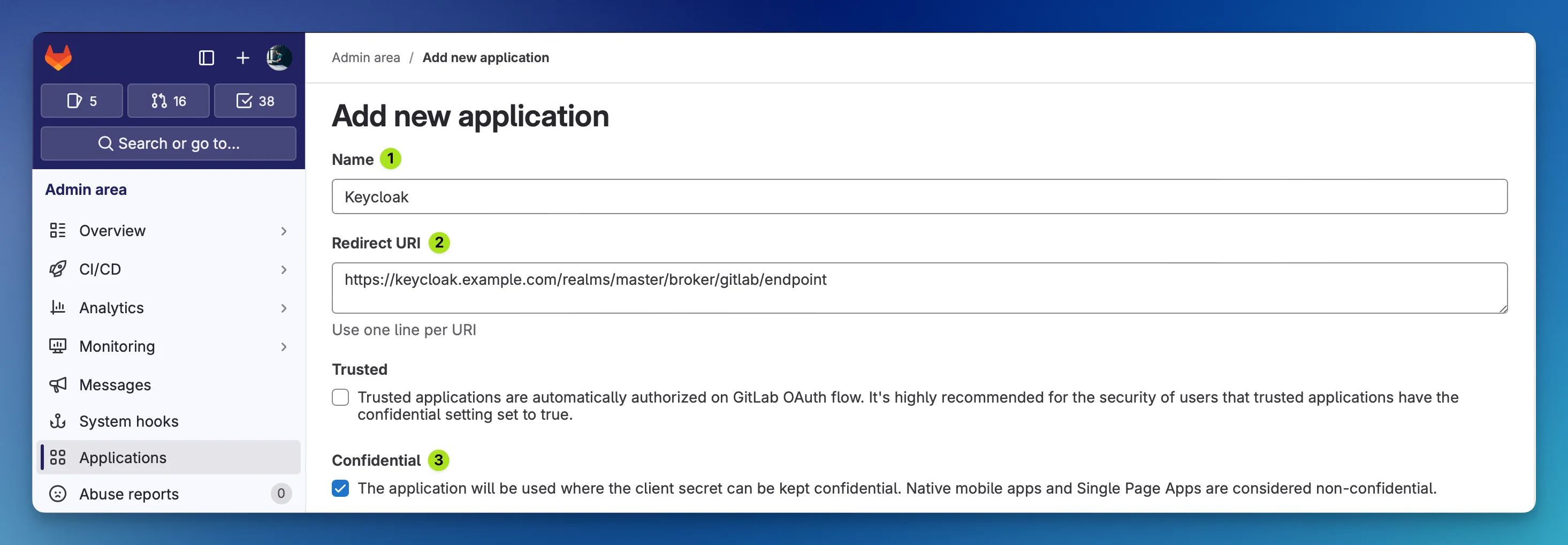
Task: Grab the Redirect URI resize handle
Action: [1502, 308]
